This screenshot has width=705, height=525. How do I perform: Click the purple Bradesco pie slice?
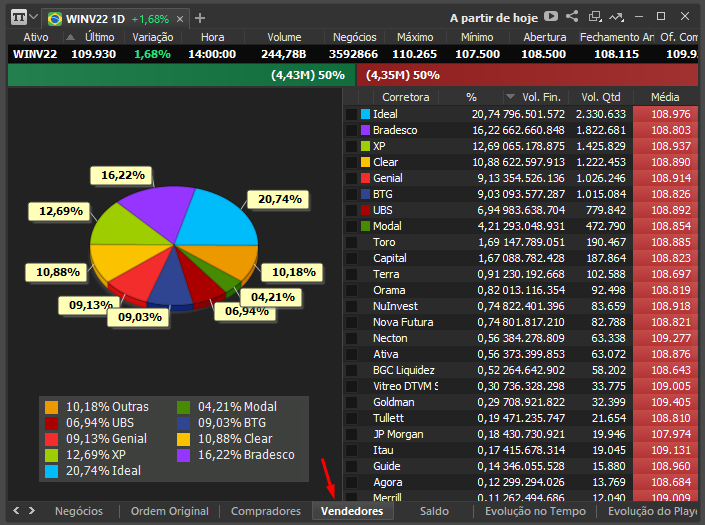(160, 207)
